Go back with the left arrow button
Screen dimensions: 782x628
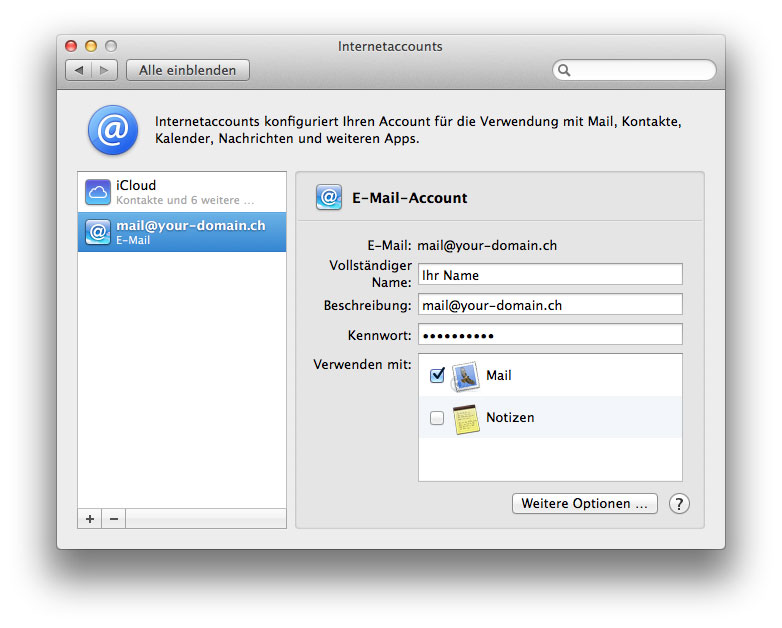point(79,70)
